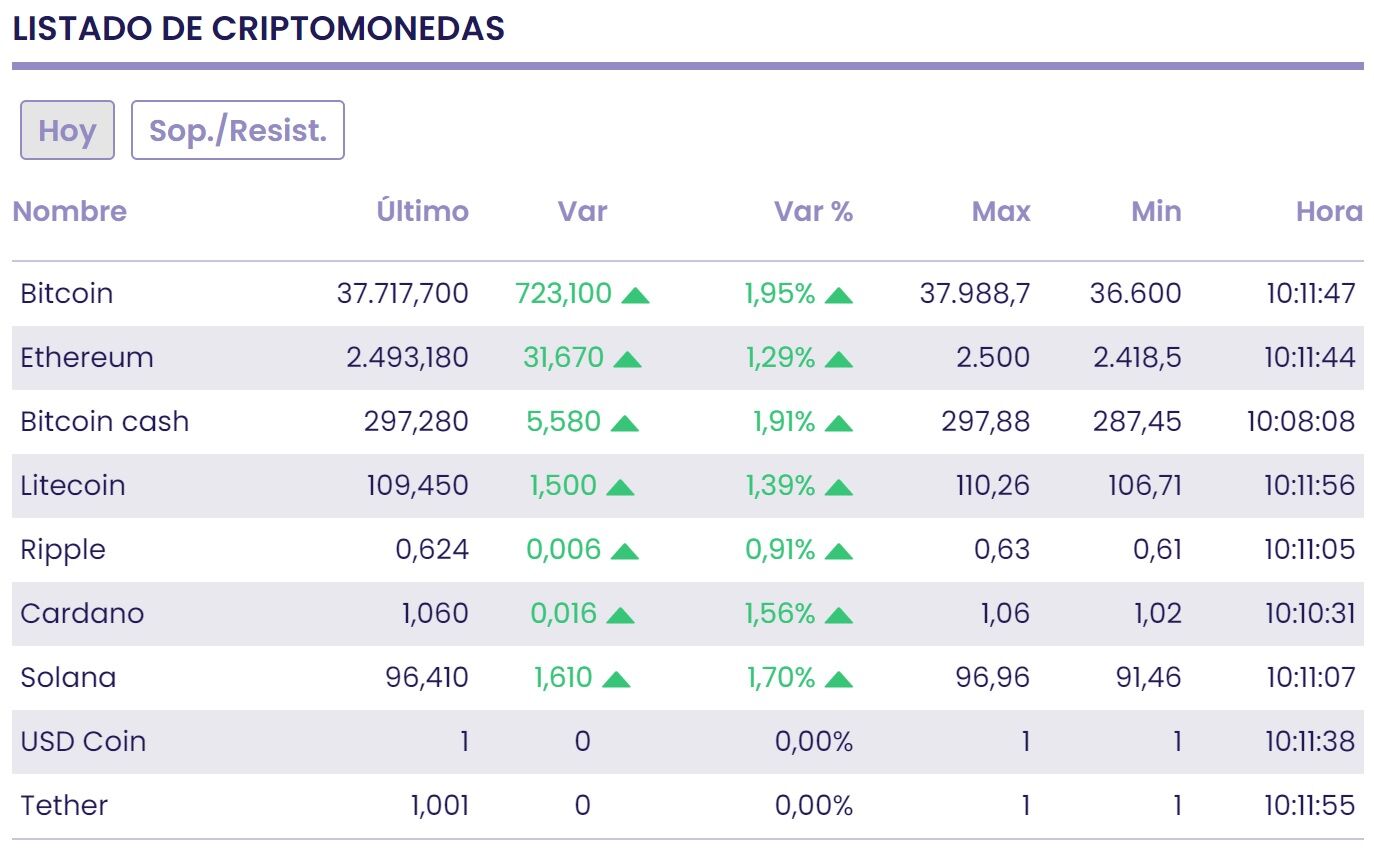Select the Solana name in the list
1374x849 pixels.
click(x=68, y=677)
